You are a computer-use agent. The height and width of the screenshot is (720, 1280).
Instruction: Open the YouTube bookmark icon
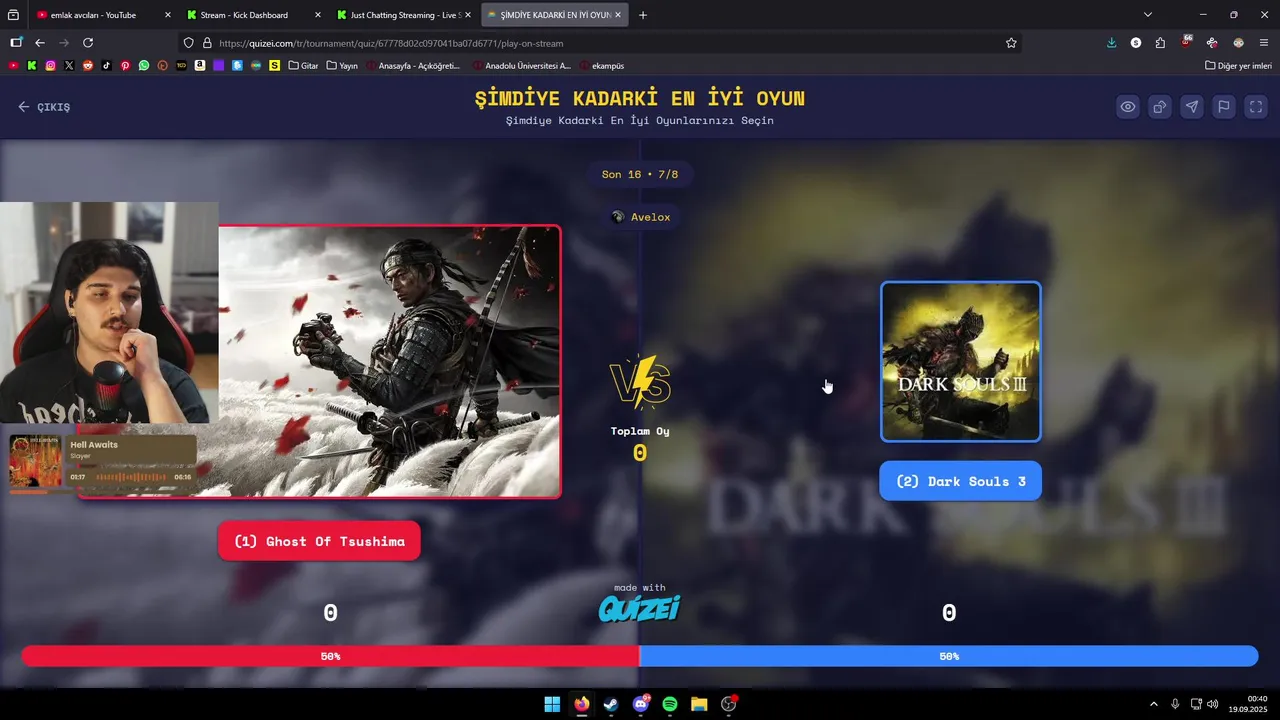(x=13, y=66)
